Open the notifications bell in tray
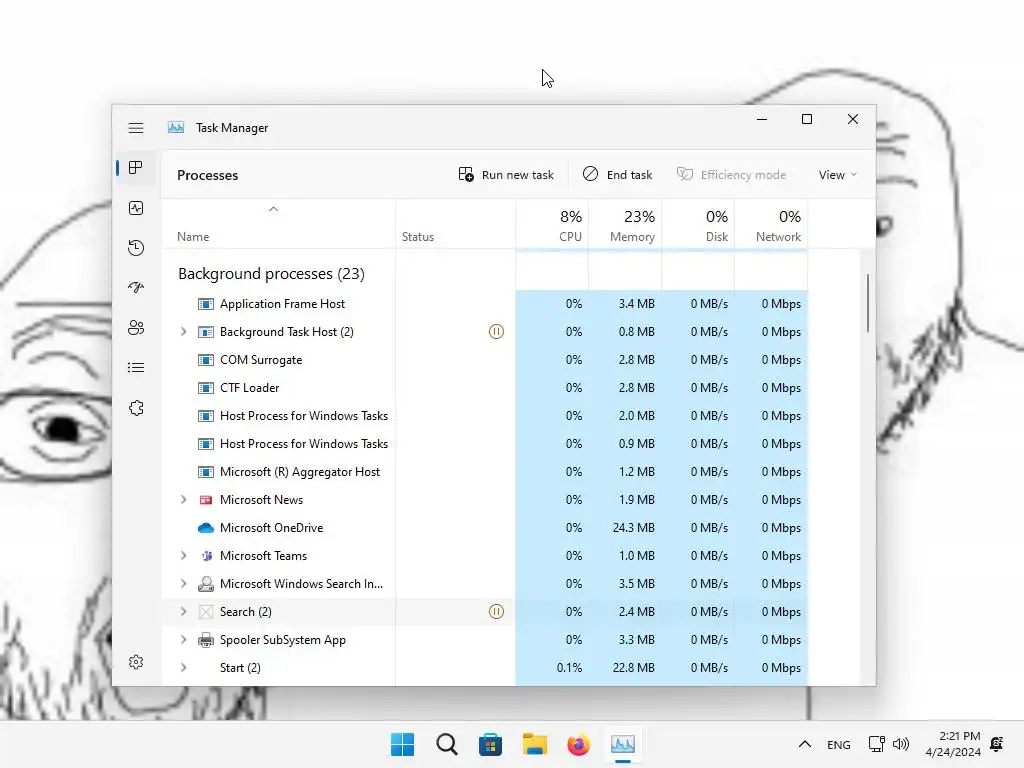This screenshot has height=768, width=1024. 997,744
